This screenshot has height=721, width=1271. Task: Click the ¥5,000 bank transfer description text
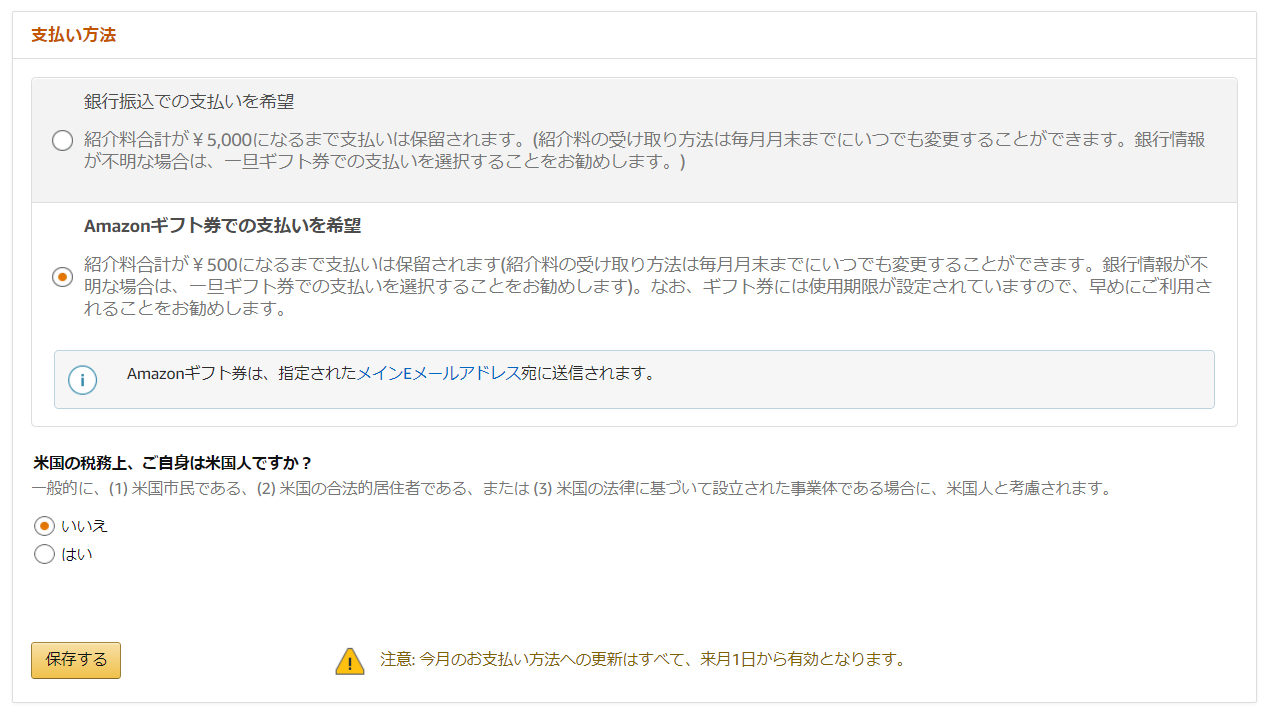(645, 150)
